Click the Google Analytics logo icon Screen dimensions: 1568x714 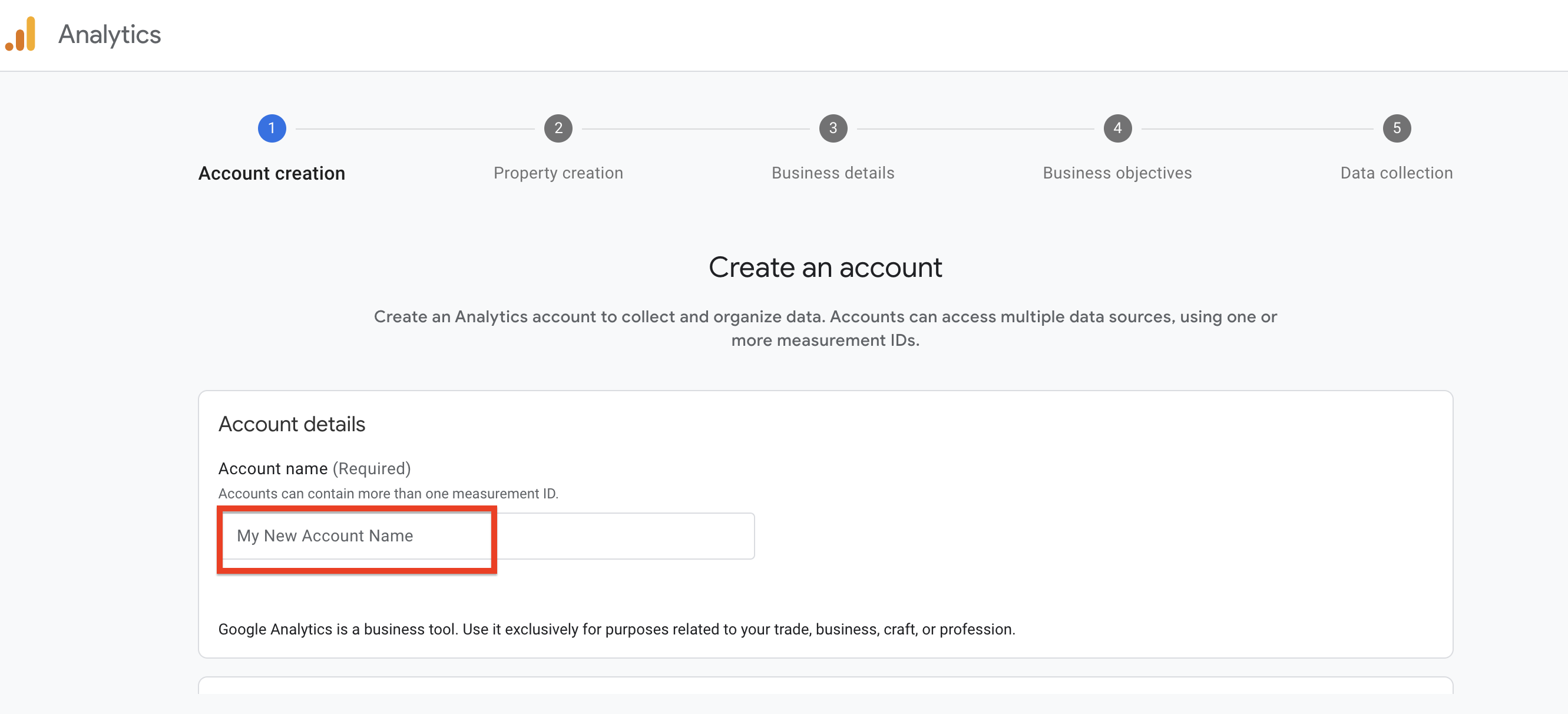tap(21, 34)
